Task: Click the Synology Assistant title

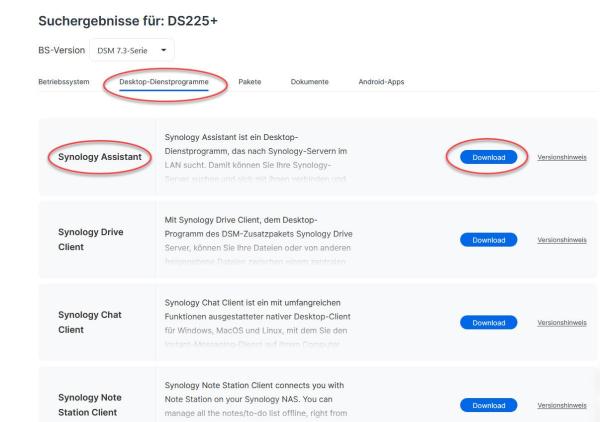Action: pos(98,157)
